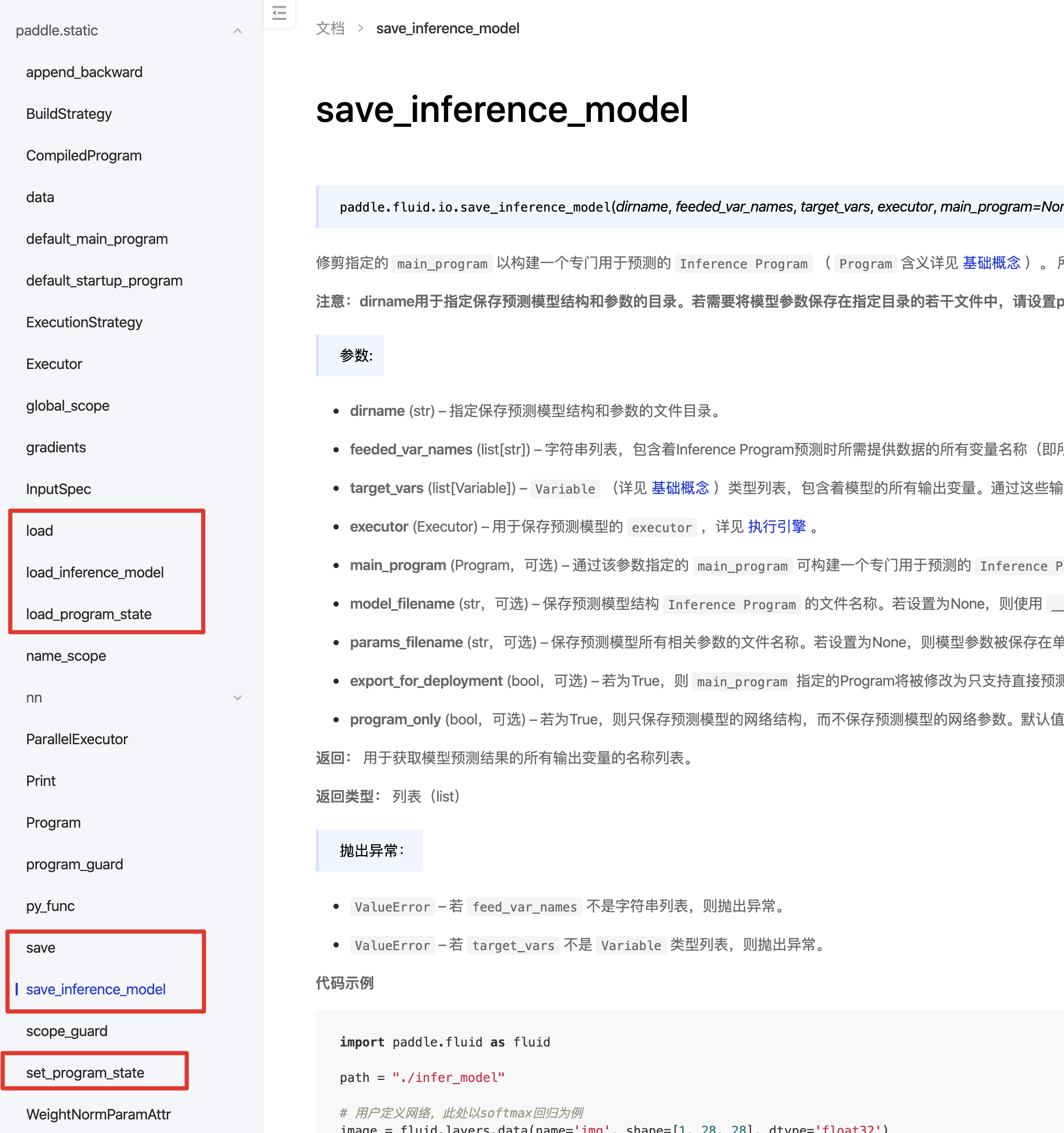The height and width of the screenshot is (1133, 1064).
Task: Click the paddle.static section heading
Action: (x=56, y=31)
